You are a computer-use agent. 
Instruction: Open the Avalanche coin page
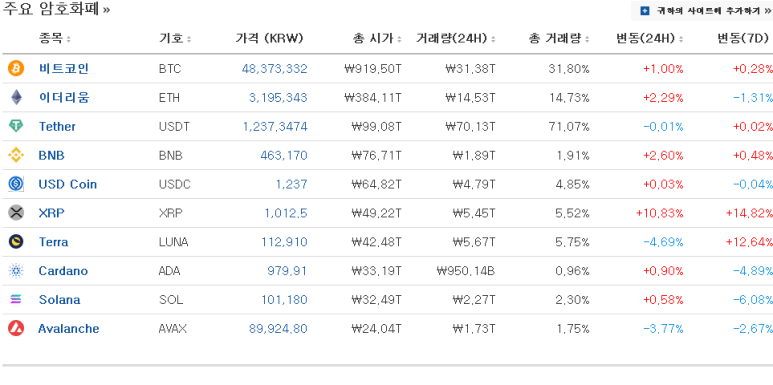69,328
